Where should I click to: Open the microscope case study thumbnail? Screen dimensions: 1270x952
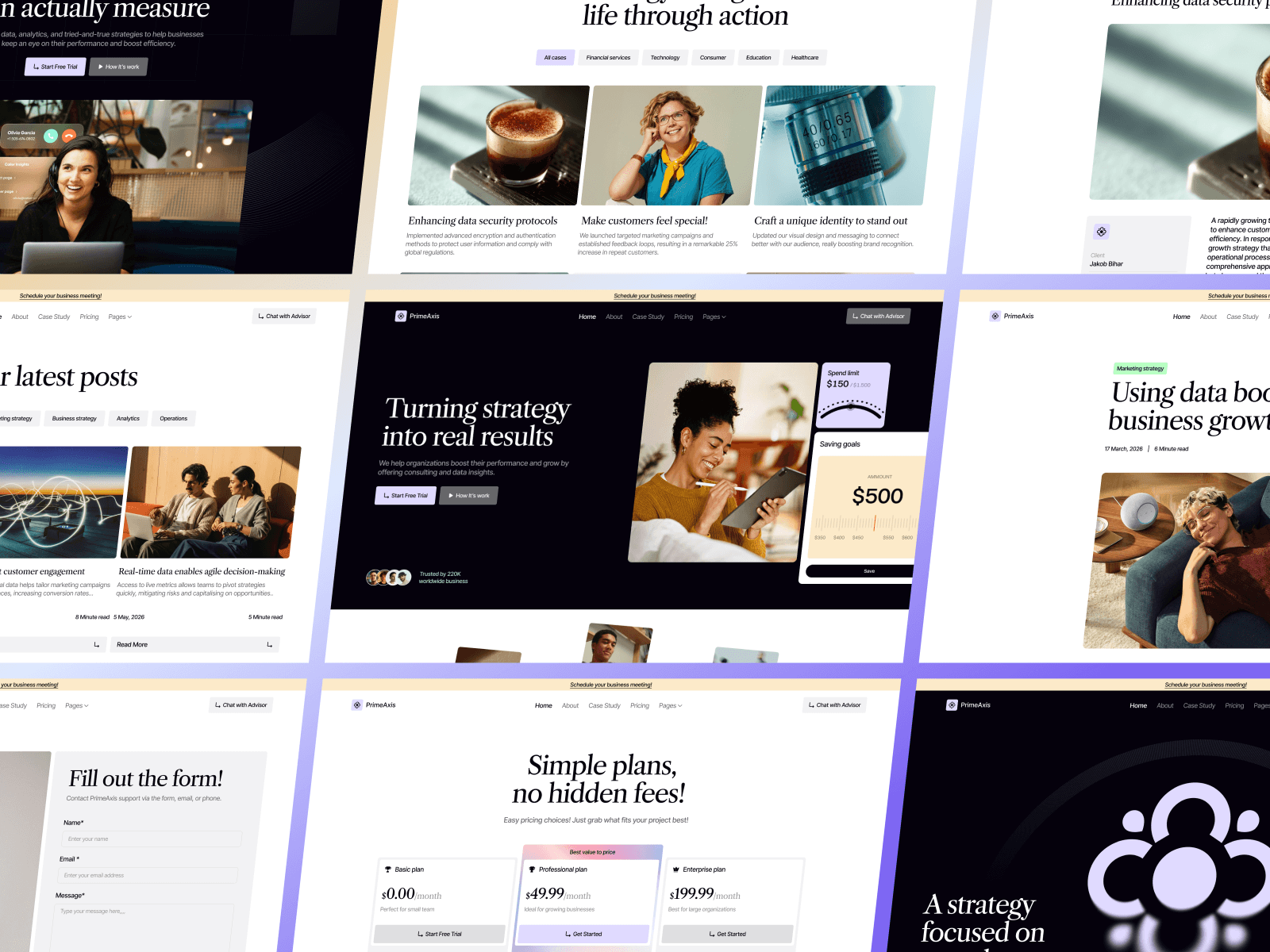845,145
